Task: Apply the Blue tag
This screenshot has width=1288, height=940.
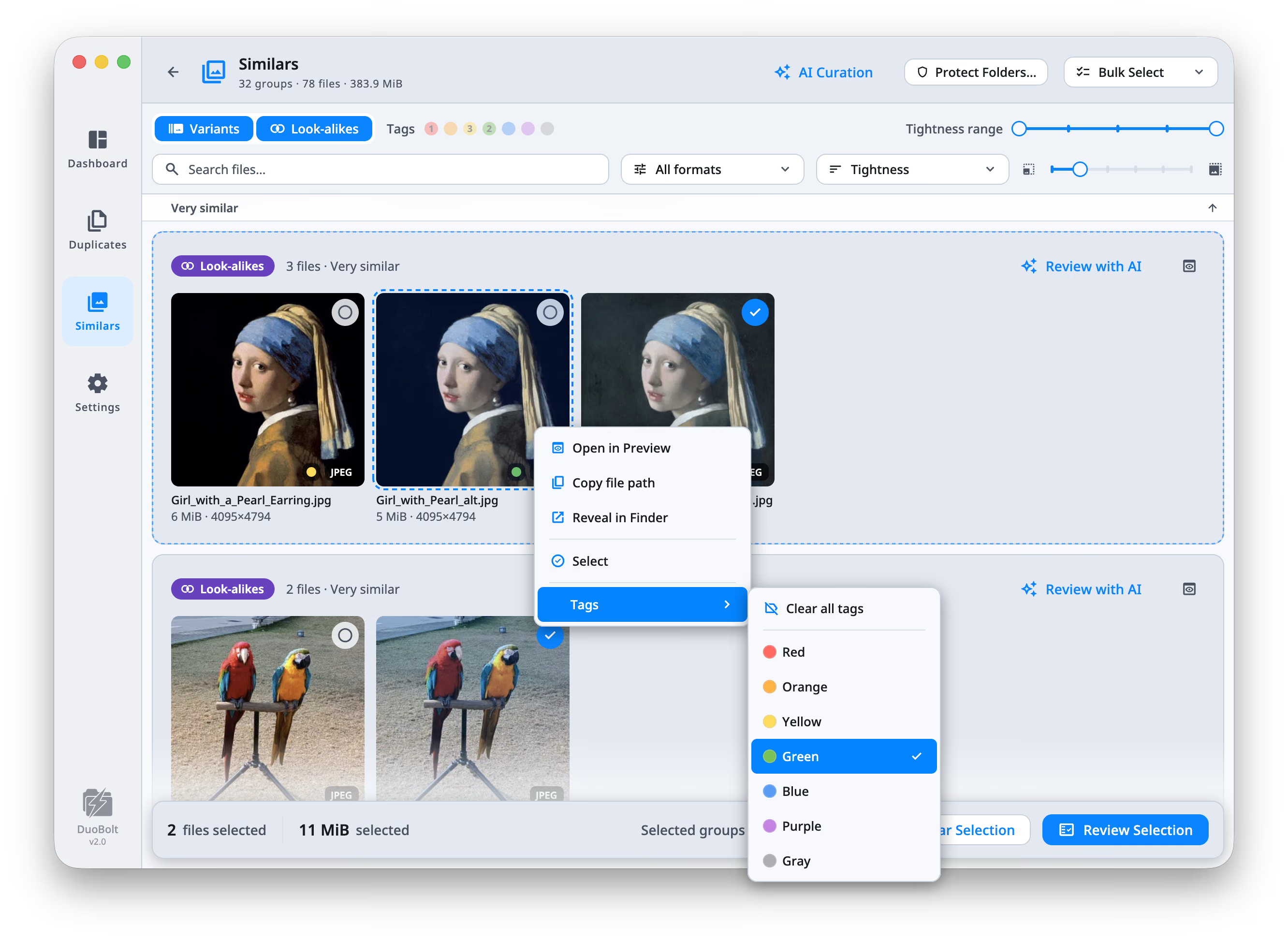Action: pos(844,792)
